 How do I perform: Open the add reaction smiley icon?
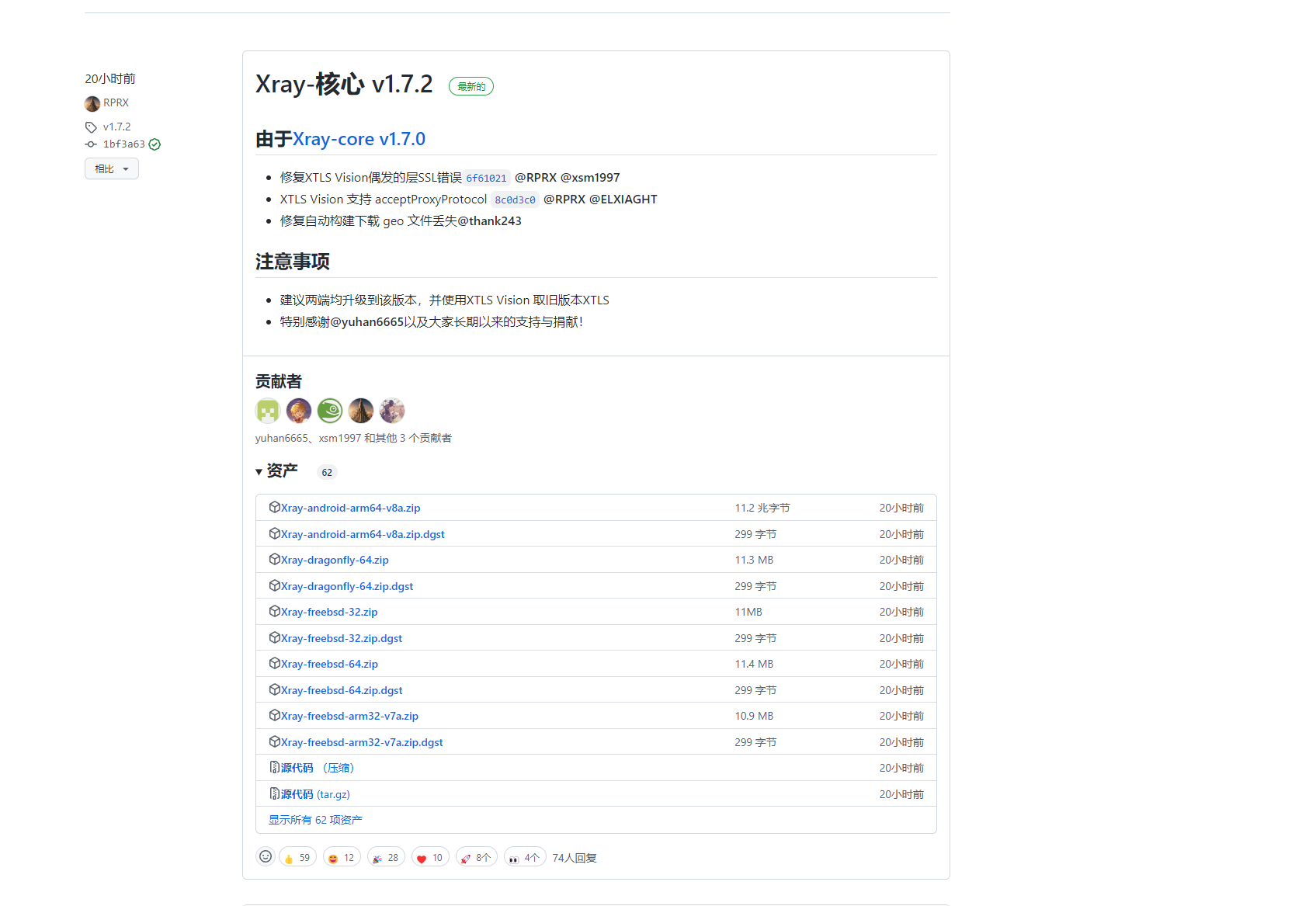tap(266, 856)
